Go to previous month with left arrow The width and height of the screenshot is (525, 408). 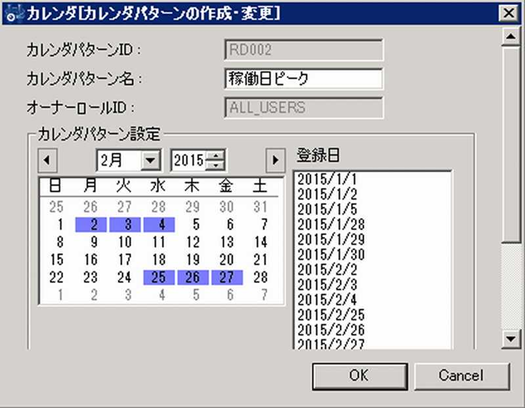[x=47, y=160]
